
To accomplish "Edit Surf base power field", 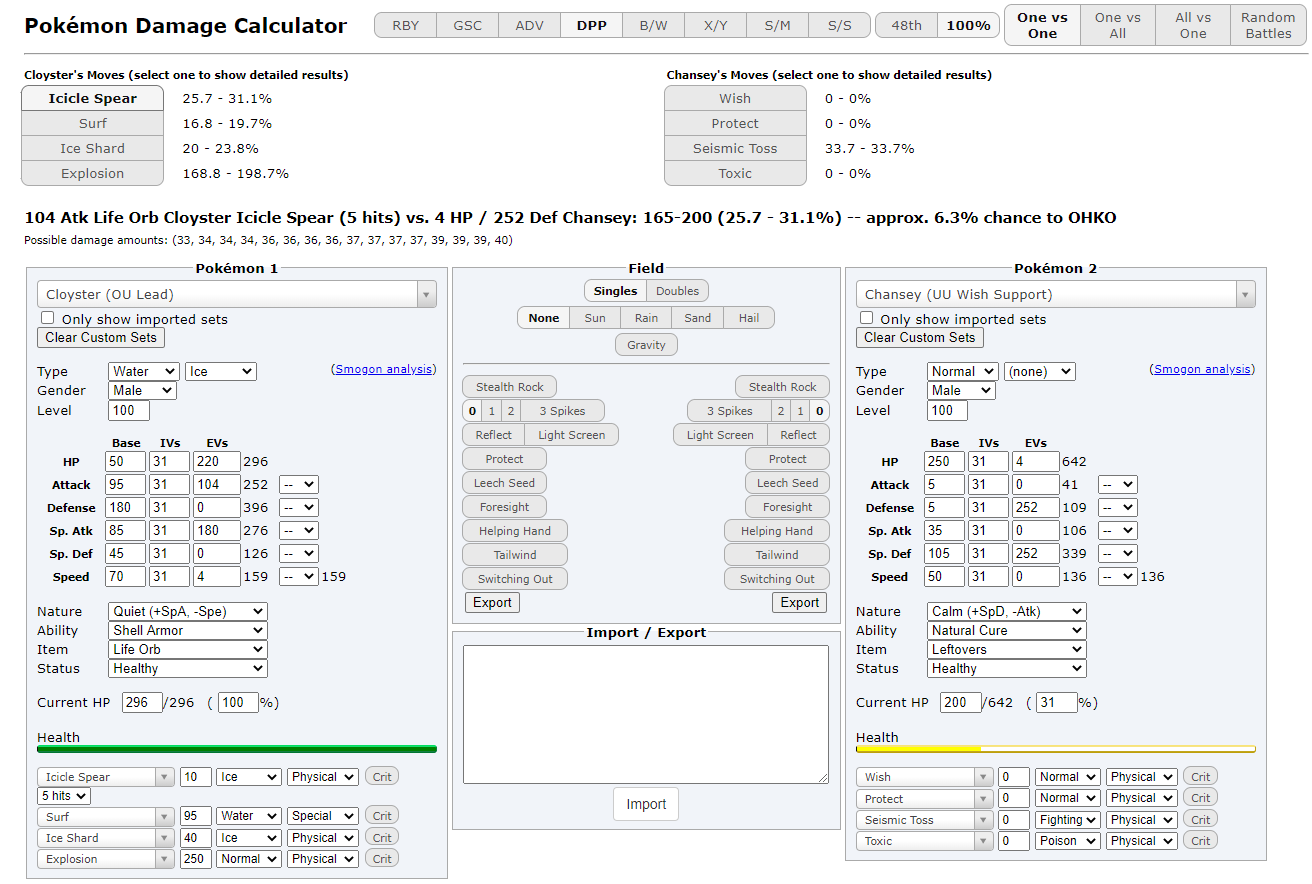I will click(x=195, y=816).
